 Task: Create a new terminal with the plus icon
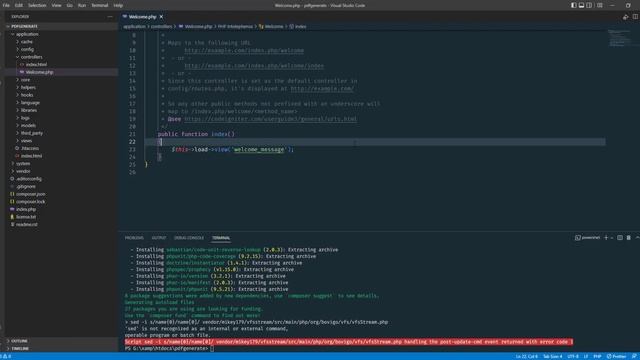pyautogui.click(x=606, y=238)
